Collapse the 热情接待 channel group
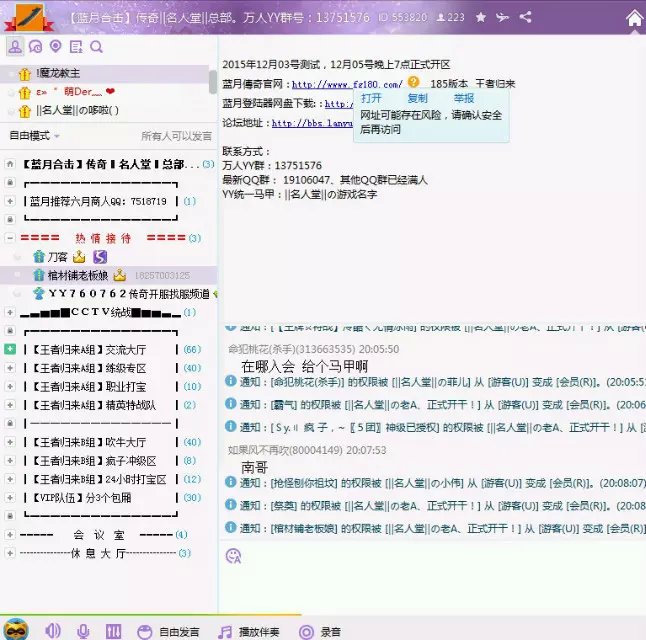This screenshot has height=640, width=646. tap(10, 238)
